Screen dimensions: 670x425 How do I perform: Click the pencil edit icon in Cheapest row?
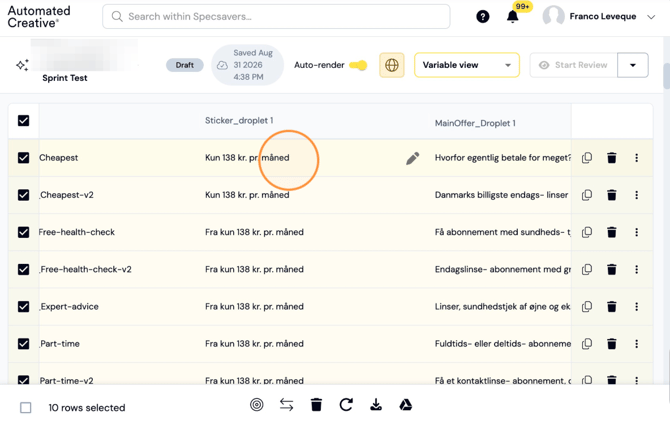[x=412, y=158]
